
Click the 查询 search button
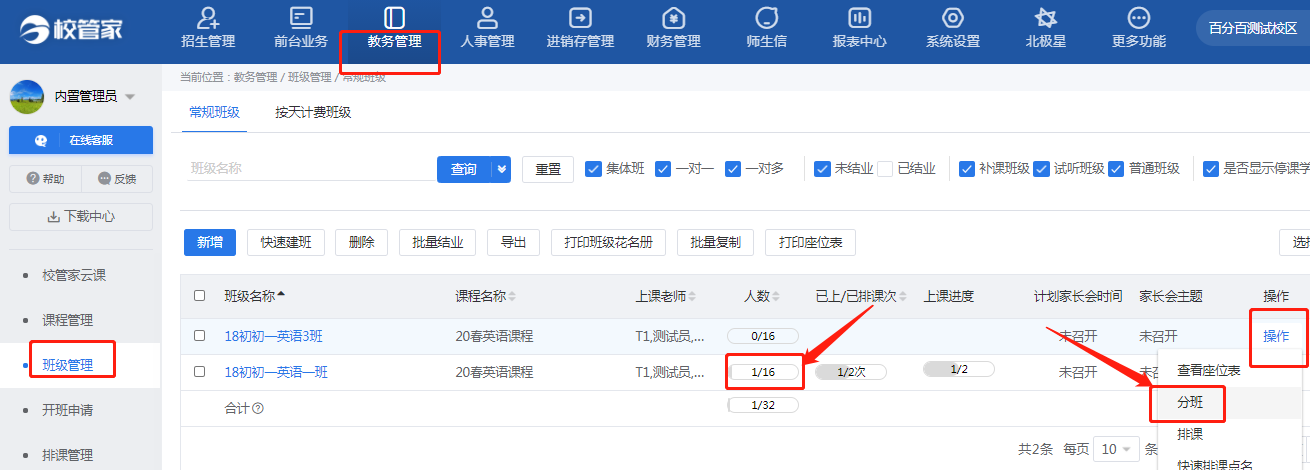tap(464, 169)
